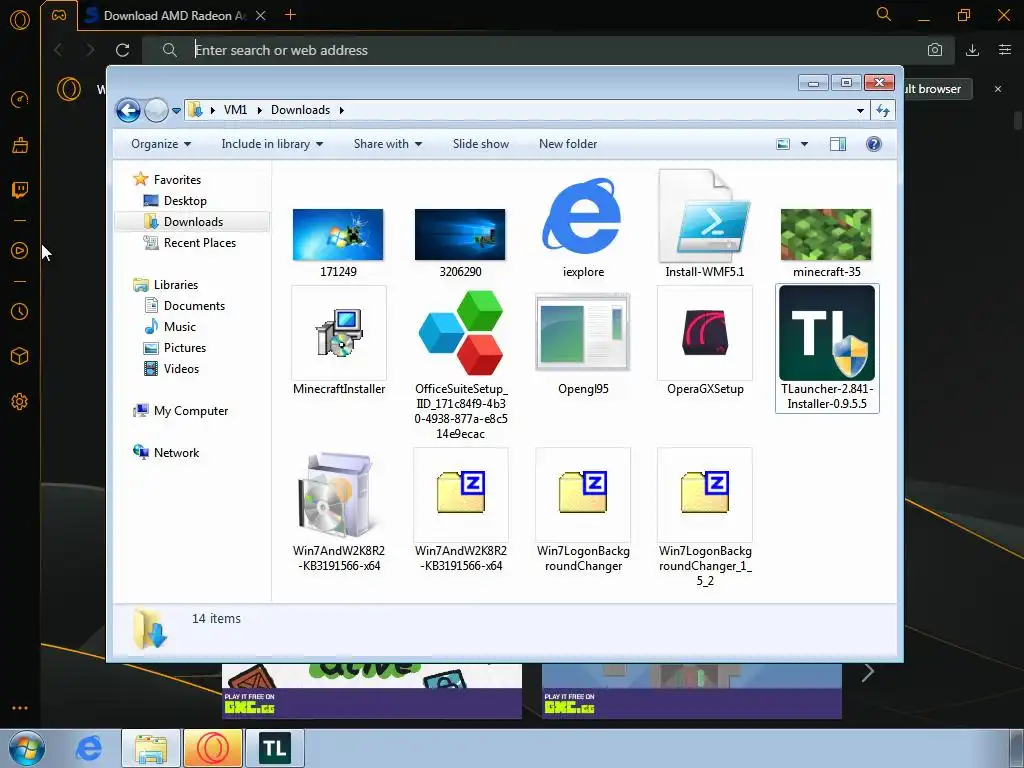The image size is (1024, 768).
Task: Open the view options dropdown arrow
Action: (805, 144)
